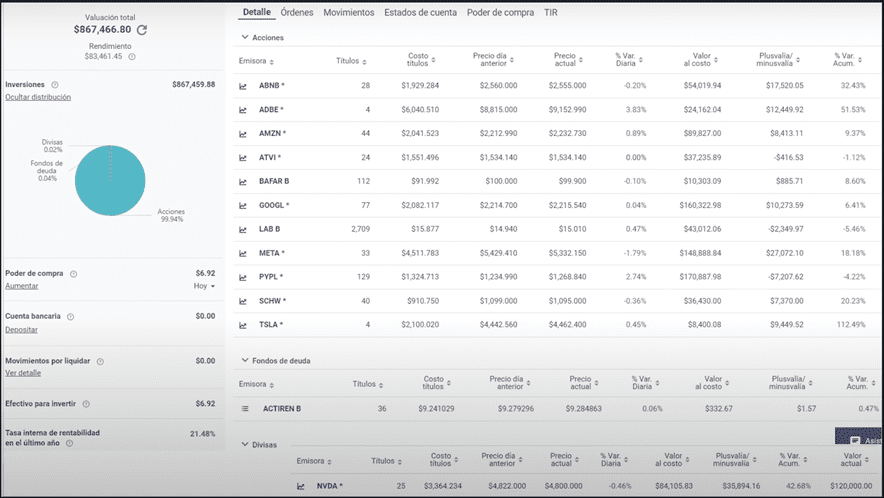Open info icon beside Efectivo para invertir
This screenshot has height=498, width=884.
86,404
